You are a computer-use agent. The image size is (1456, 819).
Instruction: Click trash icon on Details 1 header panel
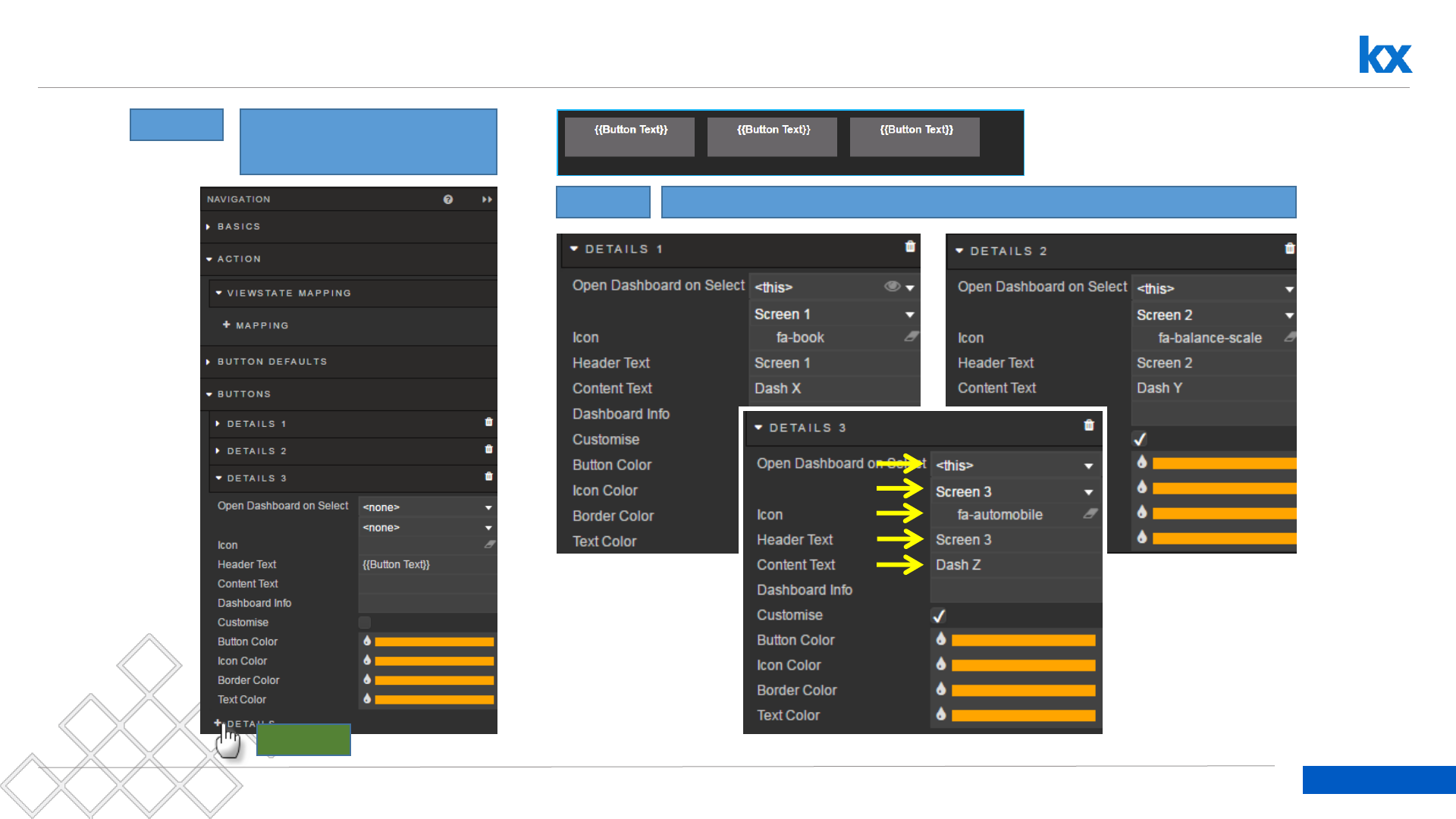tap(910, 246)
